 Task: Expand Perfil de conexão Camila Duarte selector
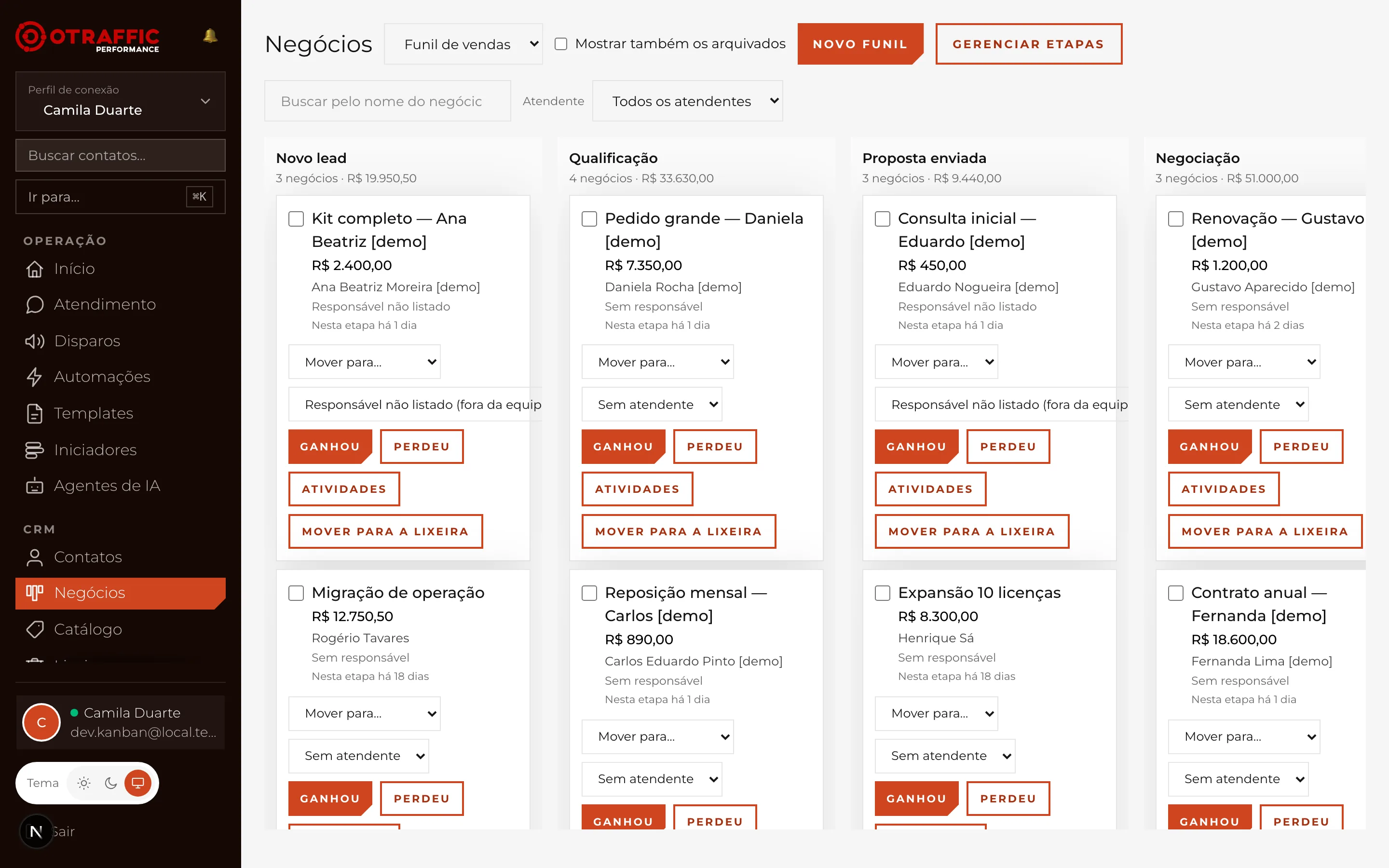click(120, 101)
